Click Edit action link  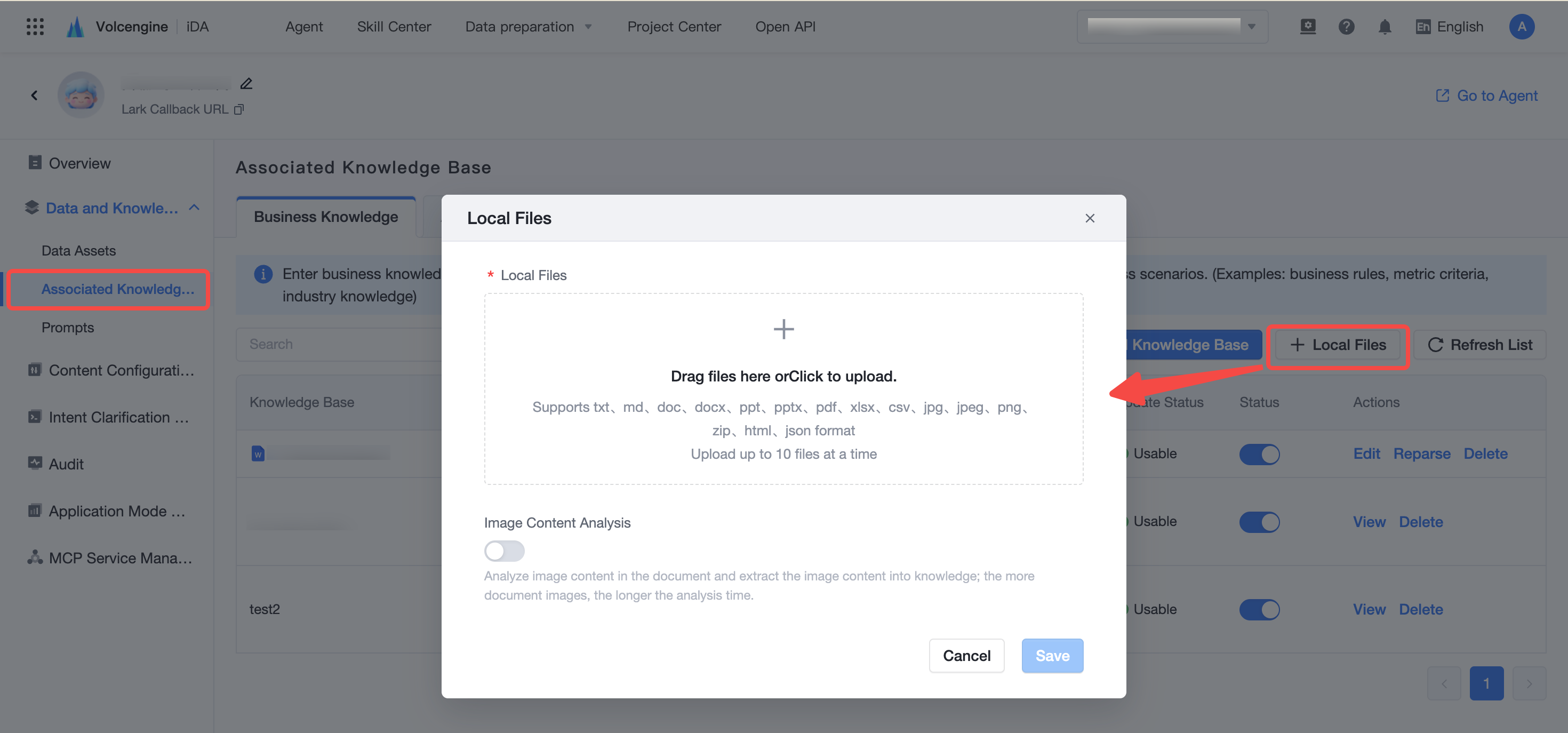(1366, 453)
